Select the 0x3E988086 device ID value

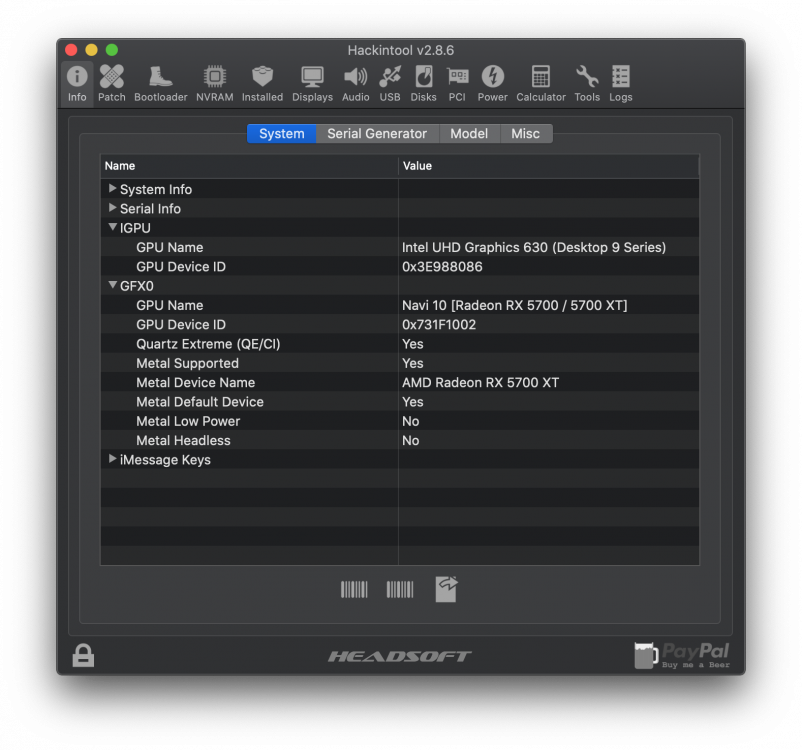[442, 267]
